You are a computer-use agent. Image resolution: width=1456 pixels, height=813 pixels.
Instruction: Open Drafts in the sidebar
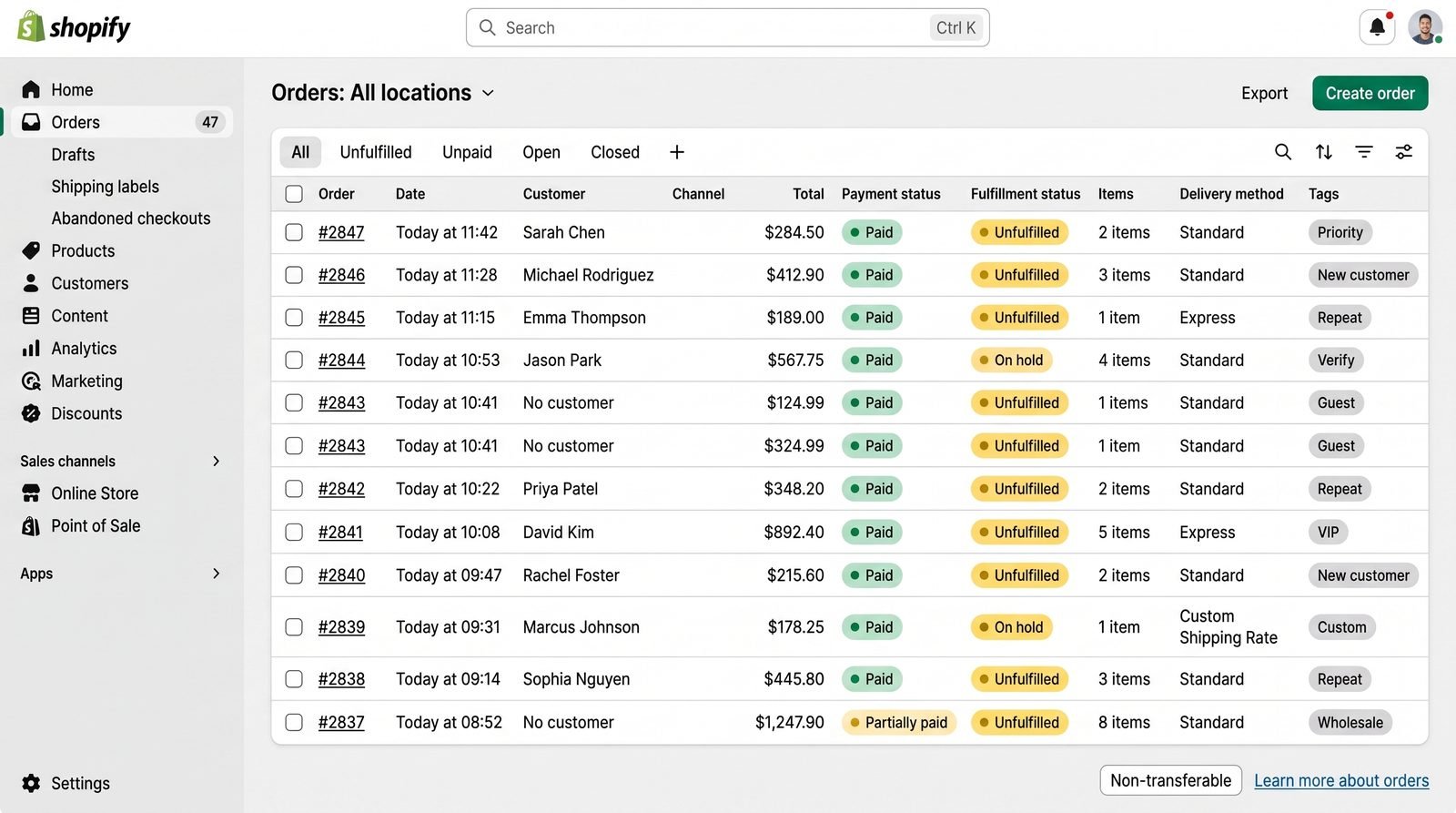(x=73, y=155)
